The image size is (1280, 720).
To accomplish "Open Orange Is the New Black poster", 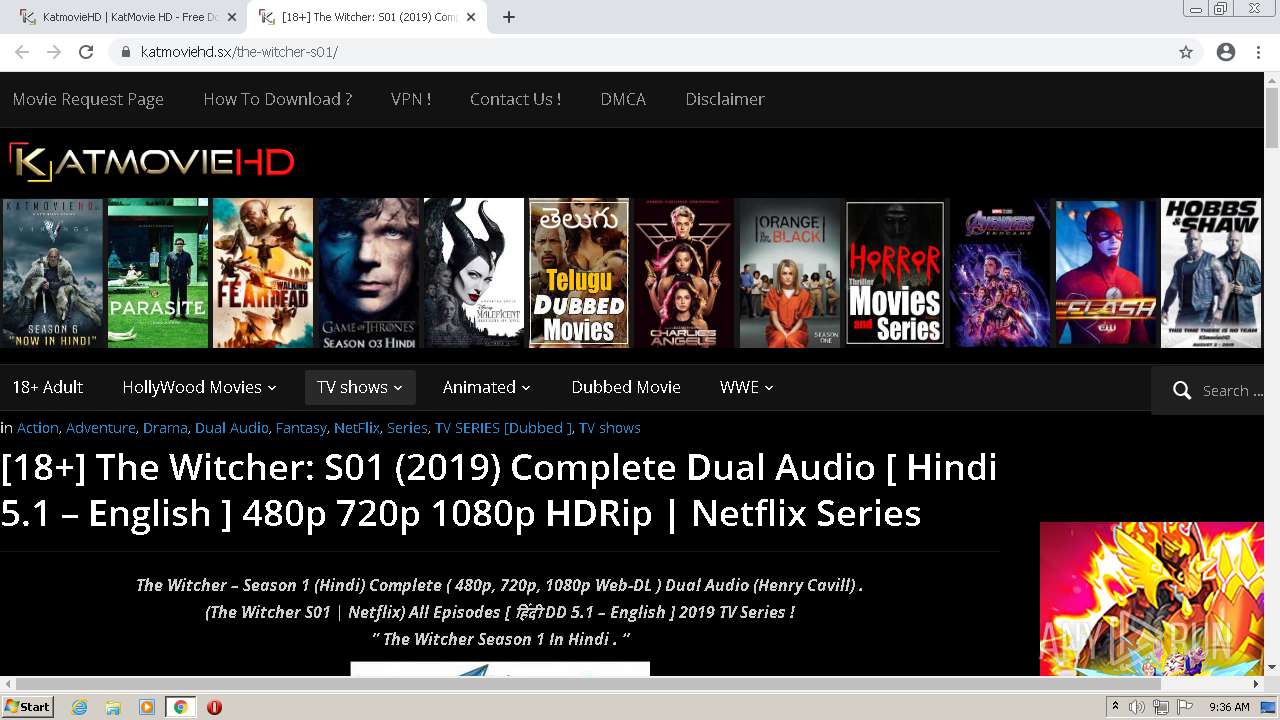I will [x=790, y=273].
